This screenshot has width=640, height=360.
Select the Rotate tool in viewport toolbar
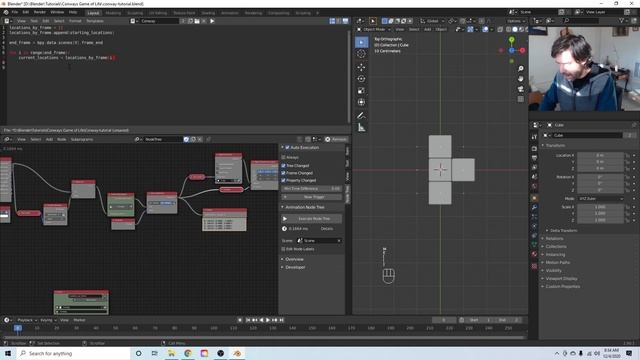(x=361, y=79)
